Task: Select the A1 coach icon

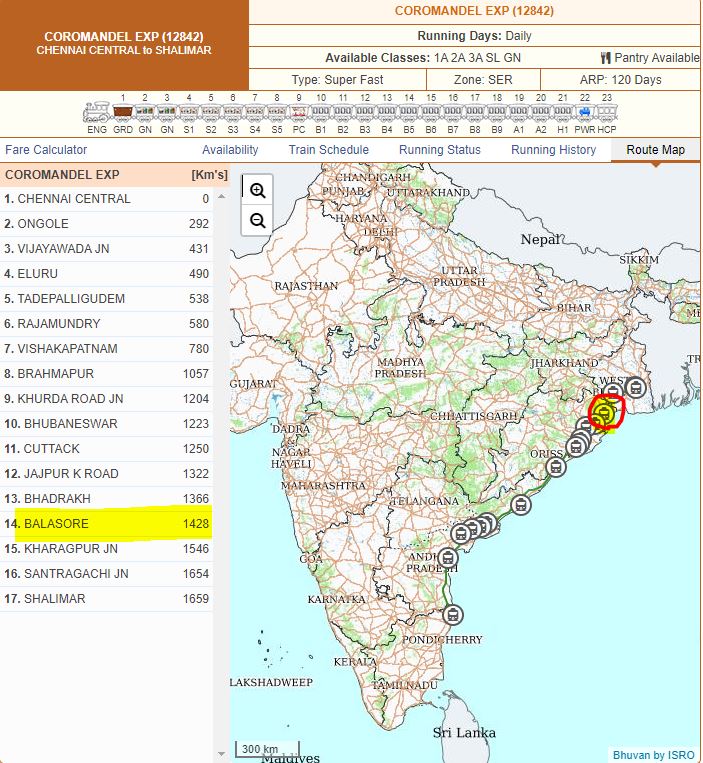Action: coord(519,112)
